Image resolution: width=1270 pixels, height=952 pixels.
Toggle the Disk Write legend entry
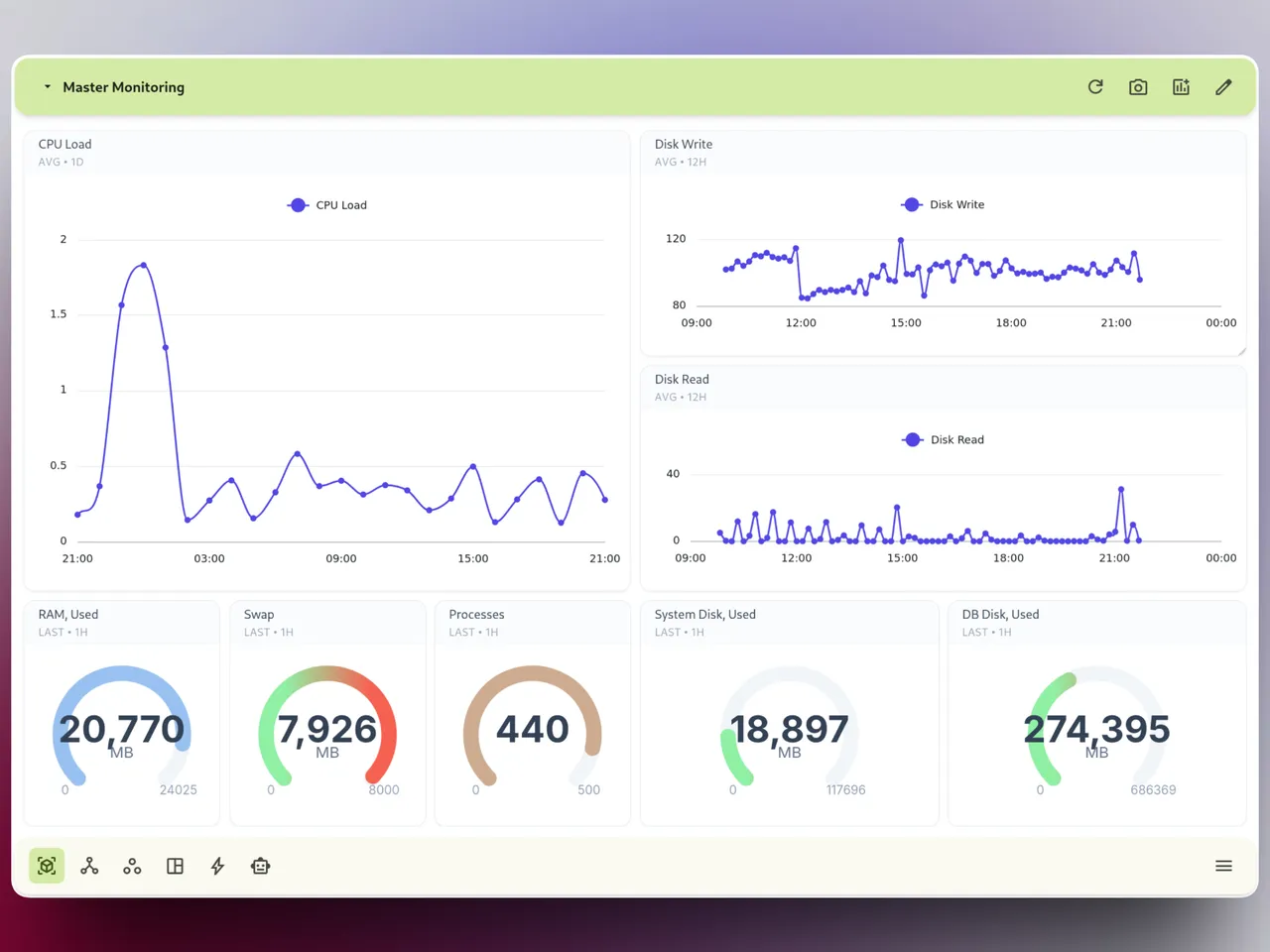(942, 205)
